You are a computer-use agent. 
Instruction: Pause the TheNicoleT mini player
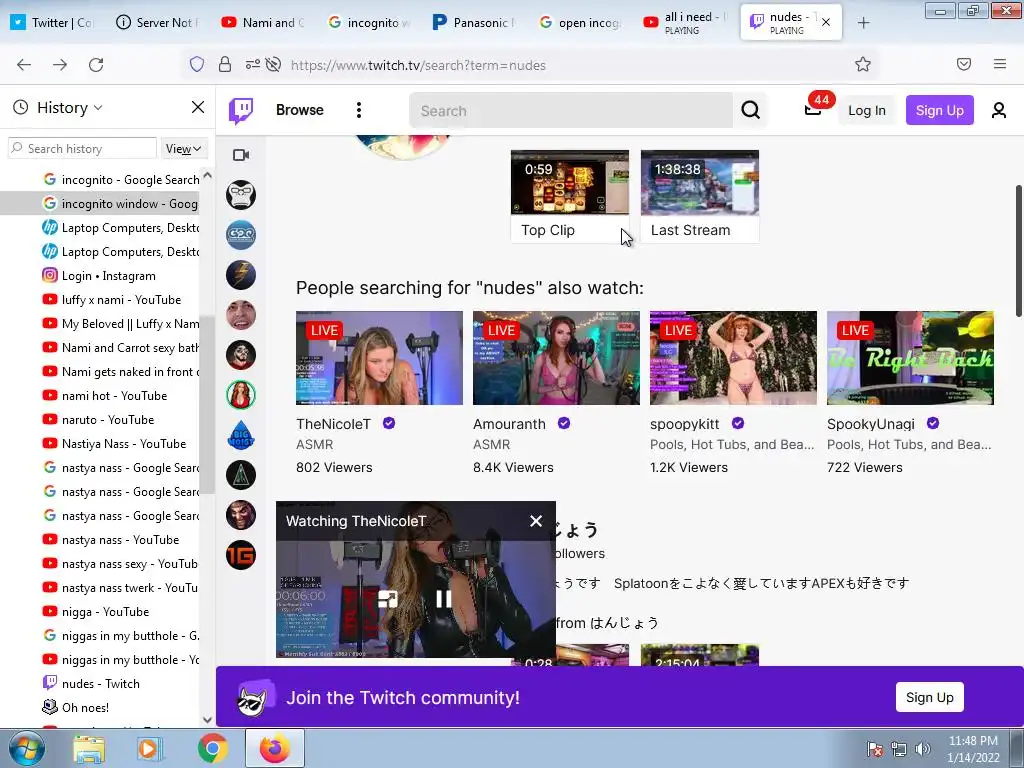click(443, 599)
